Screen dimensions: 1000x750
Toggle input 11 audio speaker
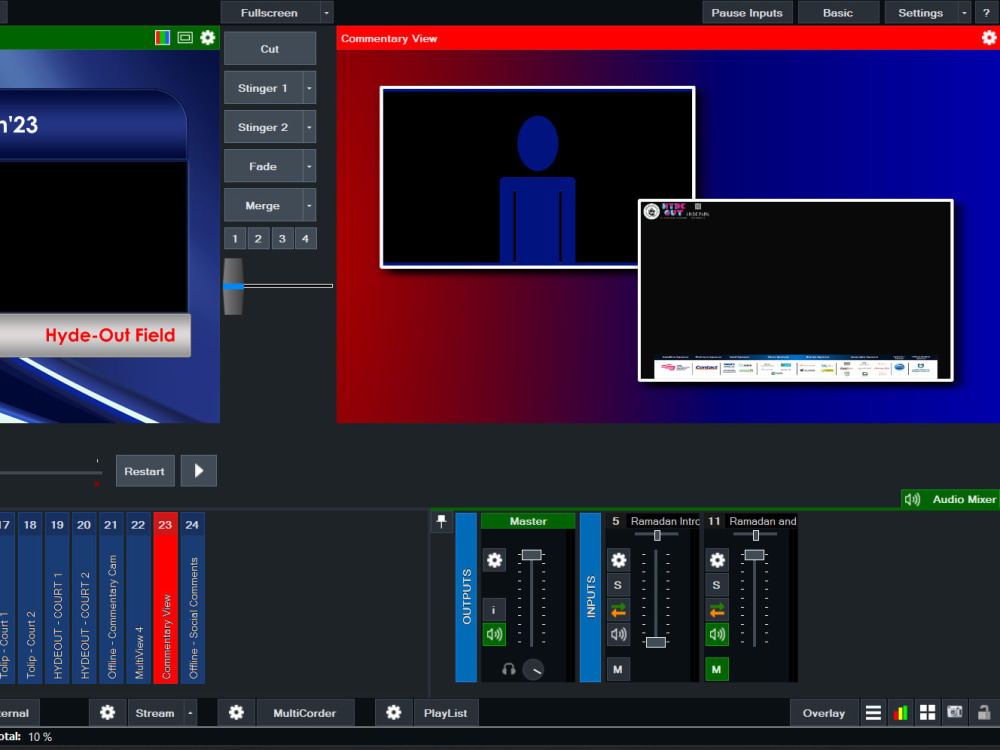click(717, 635)
